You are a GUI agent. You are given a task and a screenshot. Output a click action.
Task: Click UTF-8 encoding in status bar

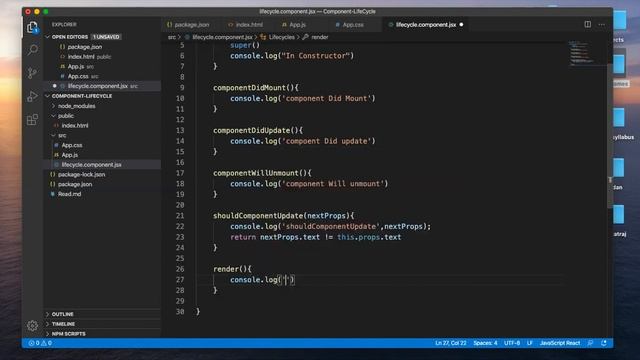(512, 343)
